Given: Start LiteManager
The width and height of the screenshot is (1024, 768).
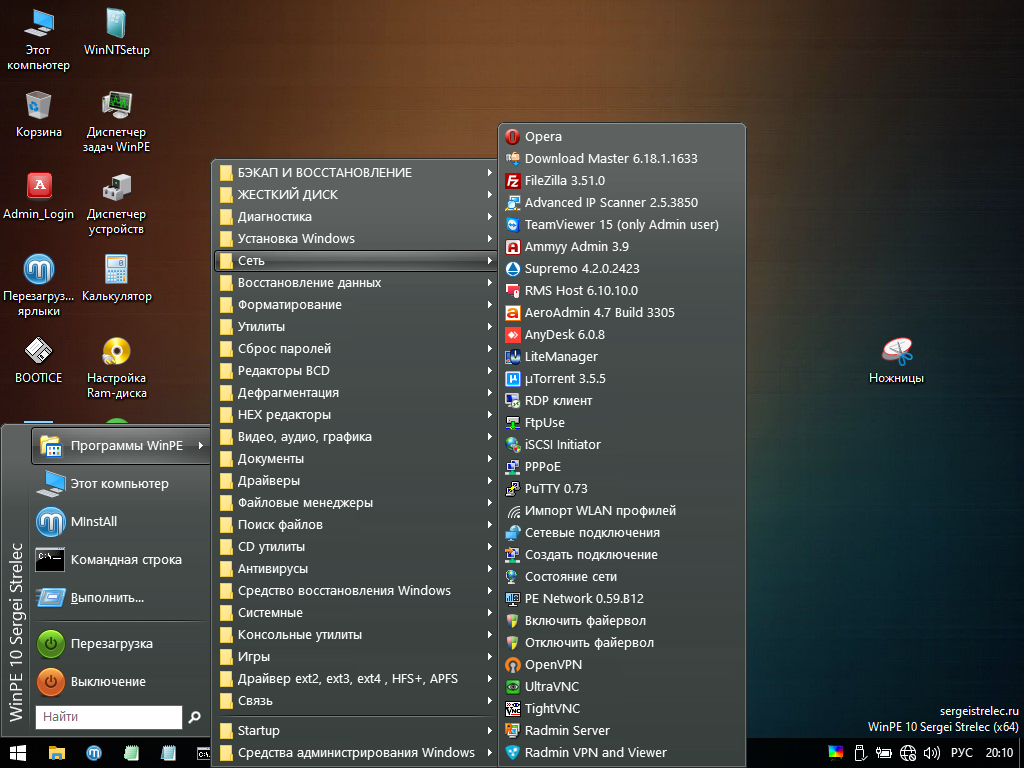Looking at the screenshot, I should pyautogui.click(x=622, y=357).
